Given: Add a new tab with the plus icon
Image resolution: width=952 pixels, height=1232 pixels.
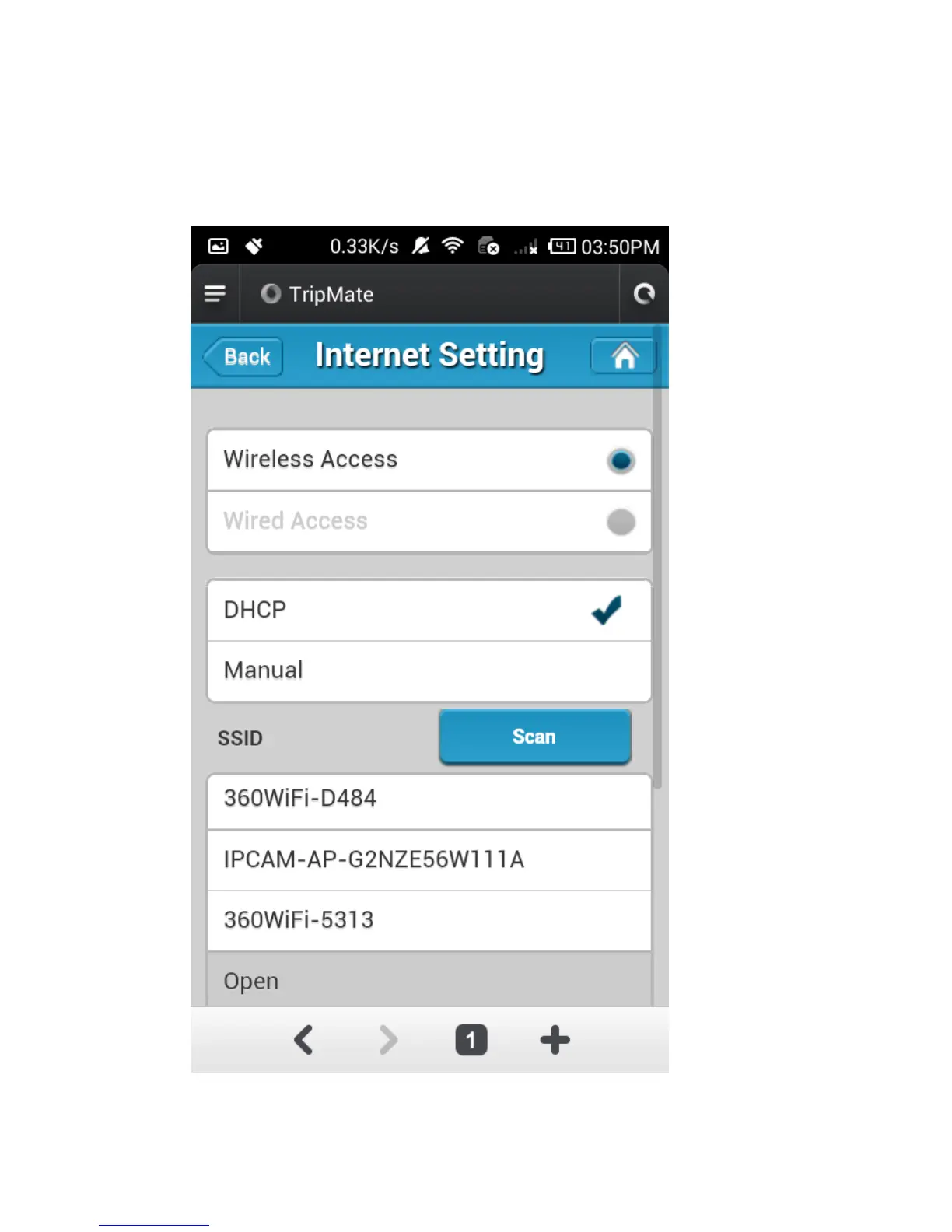Looking at the screenshot, I should click(x=555, y=1040).
